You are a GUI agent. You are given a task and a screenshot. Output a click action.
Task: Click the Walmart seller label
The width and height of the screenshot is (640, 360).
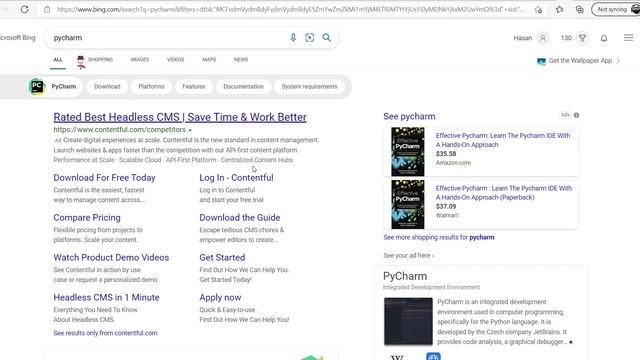click(447, 215)
